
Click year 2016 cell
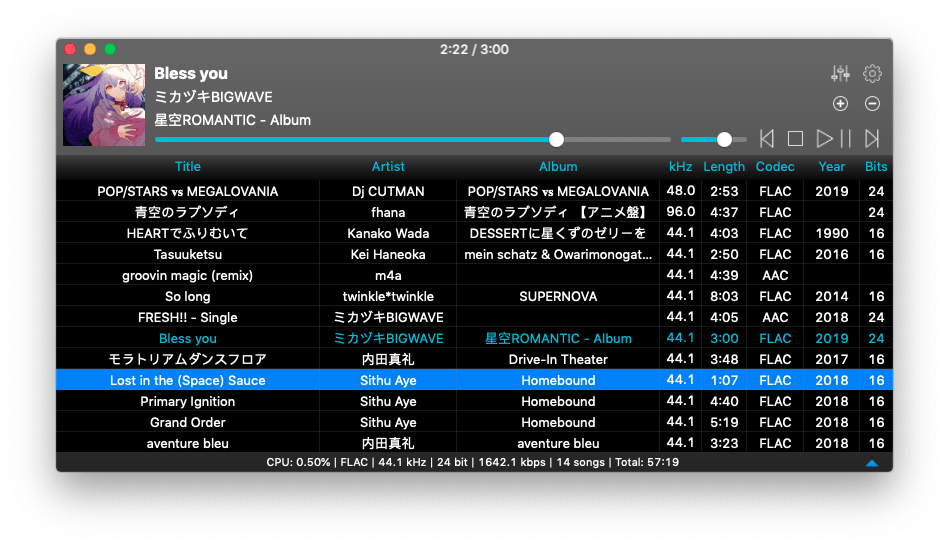point(832,254)
